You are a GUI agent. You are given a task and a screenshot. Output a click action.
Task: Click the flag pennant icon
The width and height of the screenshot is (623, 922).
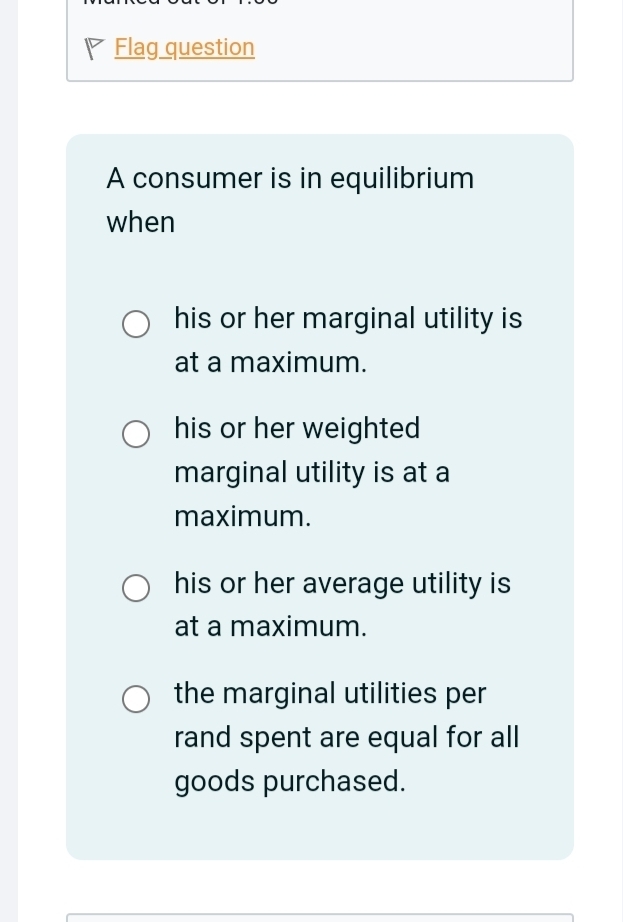point(95,46)
